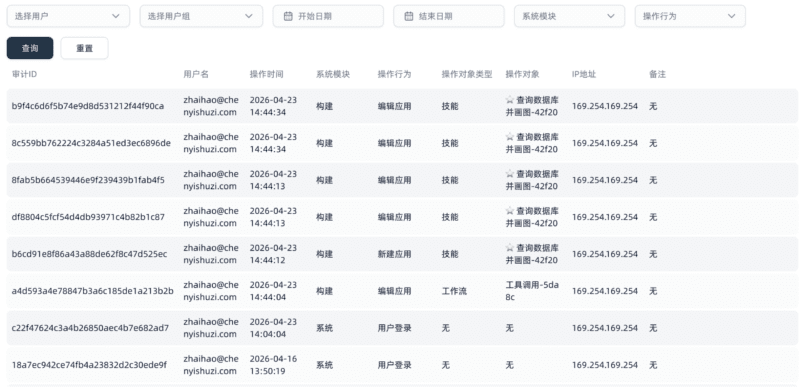Click 工作流 object type cell
800x387 pixels.
point(454,291)
